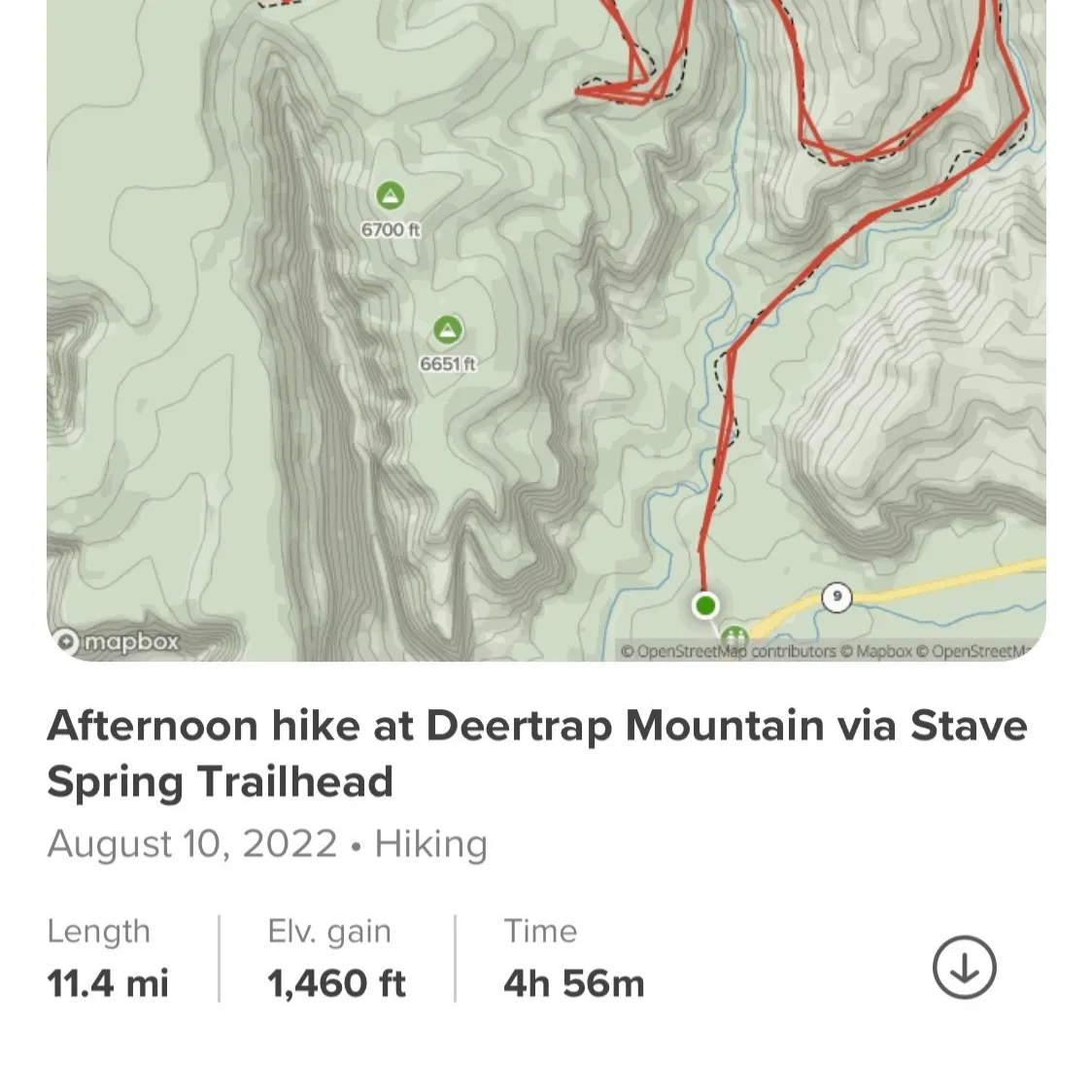Tap the download circle arrow icon
1092x1092 pixels.
pyautogui.click(x=964, y=967)
